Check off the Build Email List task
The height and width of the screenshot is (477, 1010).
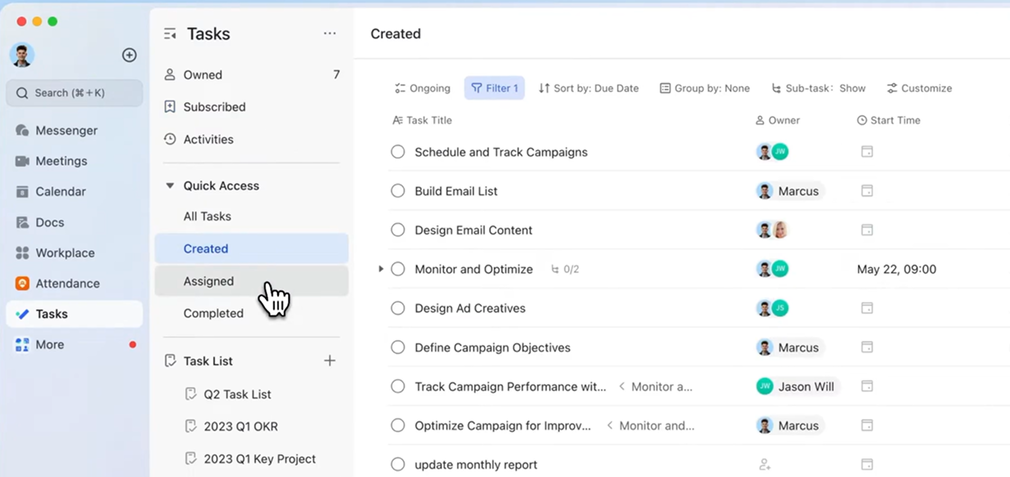tap(398, 191)
